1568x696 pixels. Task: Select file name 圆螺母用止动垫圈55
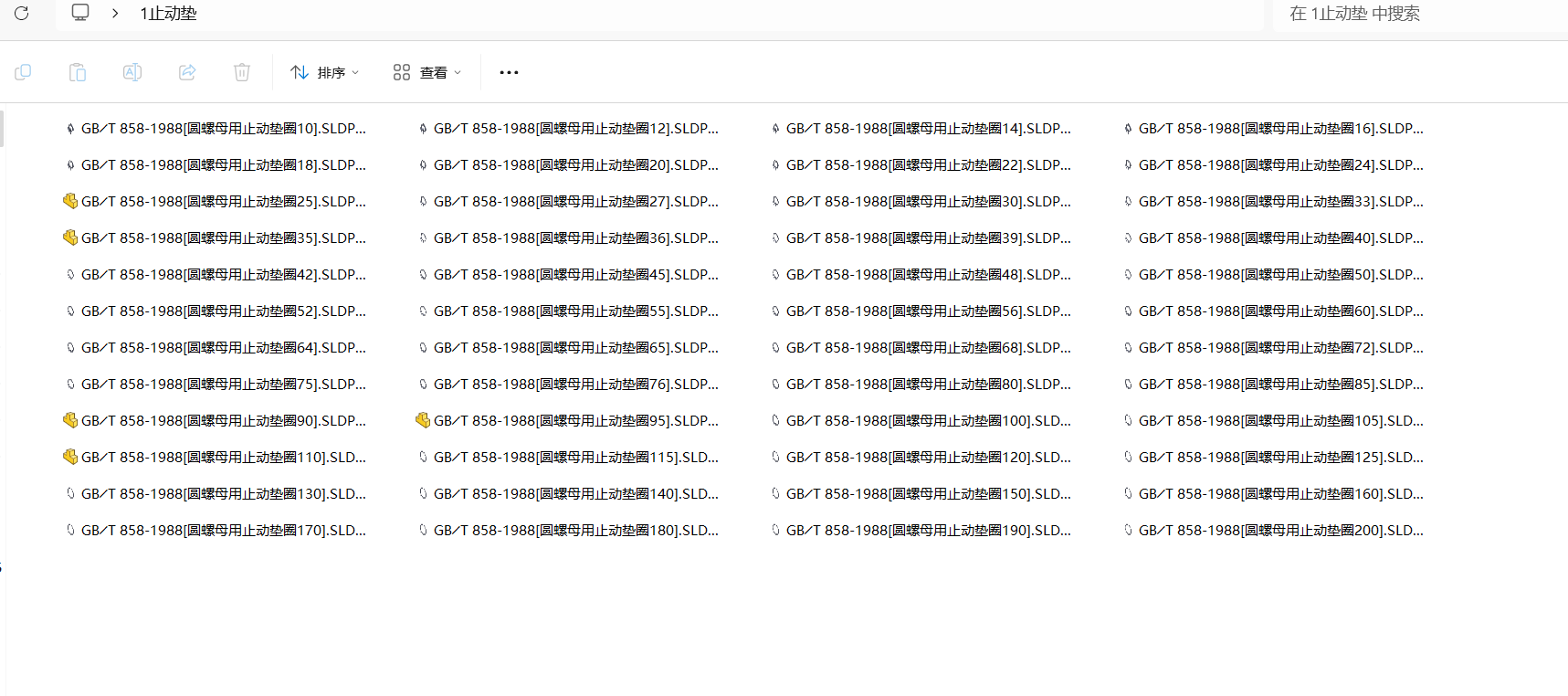575,311
